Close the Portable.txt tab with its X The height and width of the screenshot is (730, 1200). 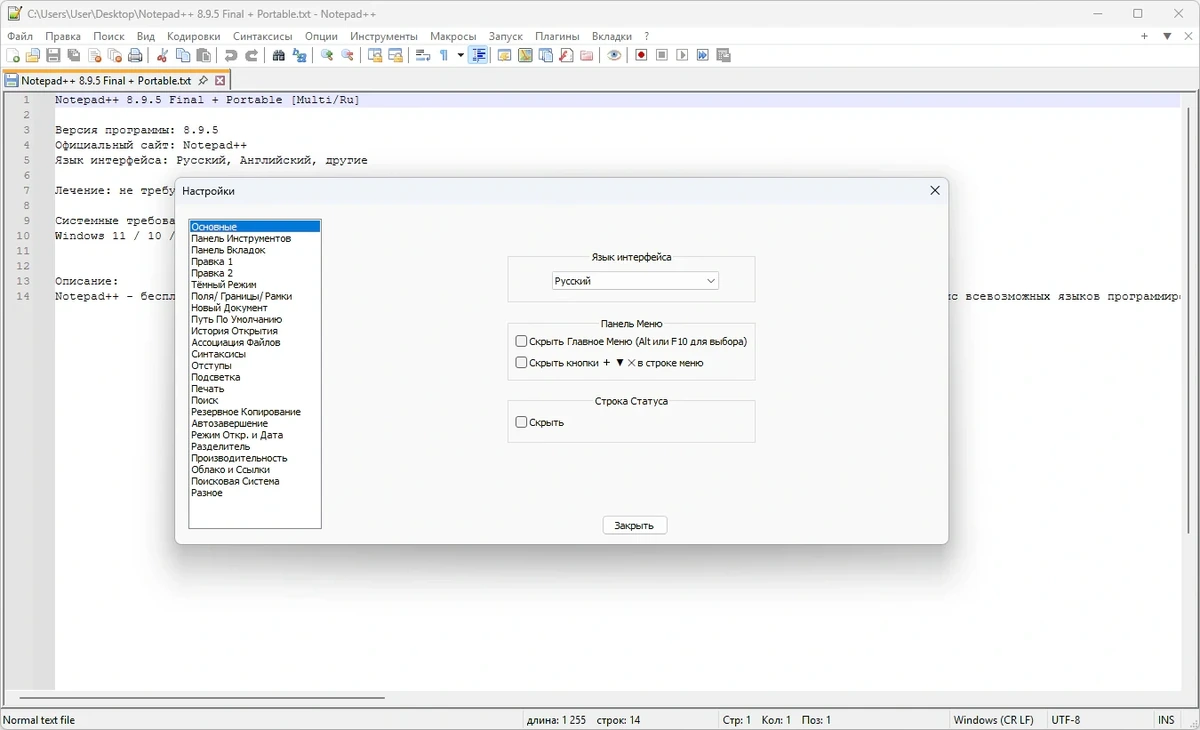coord(220,81)
